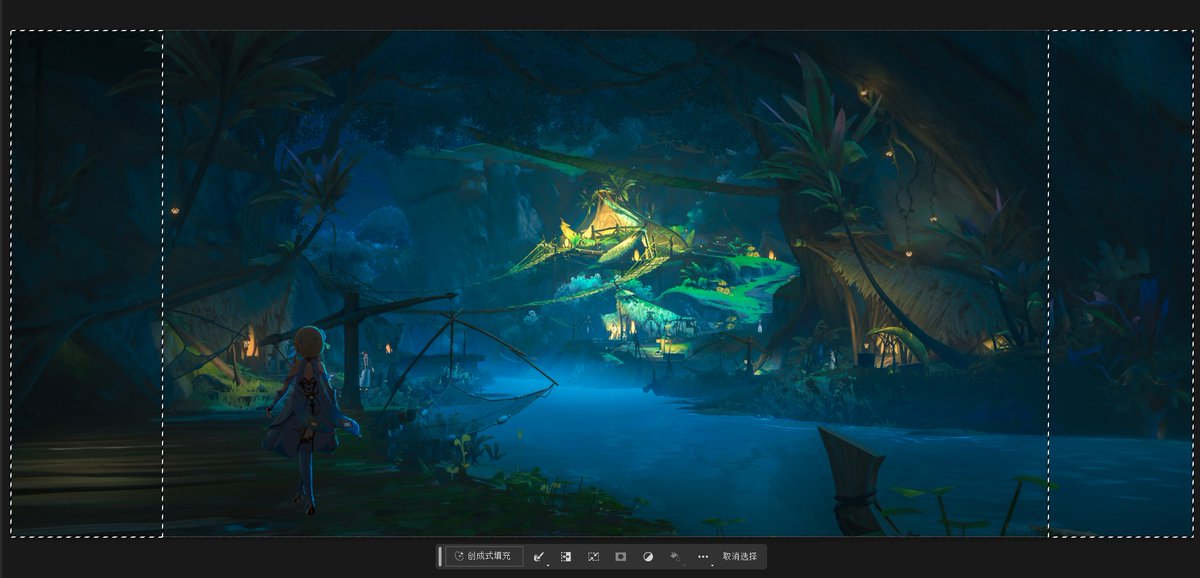Open the three-dots more options menu
Viewport: 1200px width, 578px height.
click(703, 556)
